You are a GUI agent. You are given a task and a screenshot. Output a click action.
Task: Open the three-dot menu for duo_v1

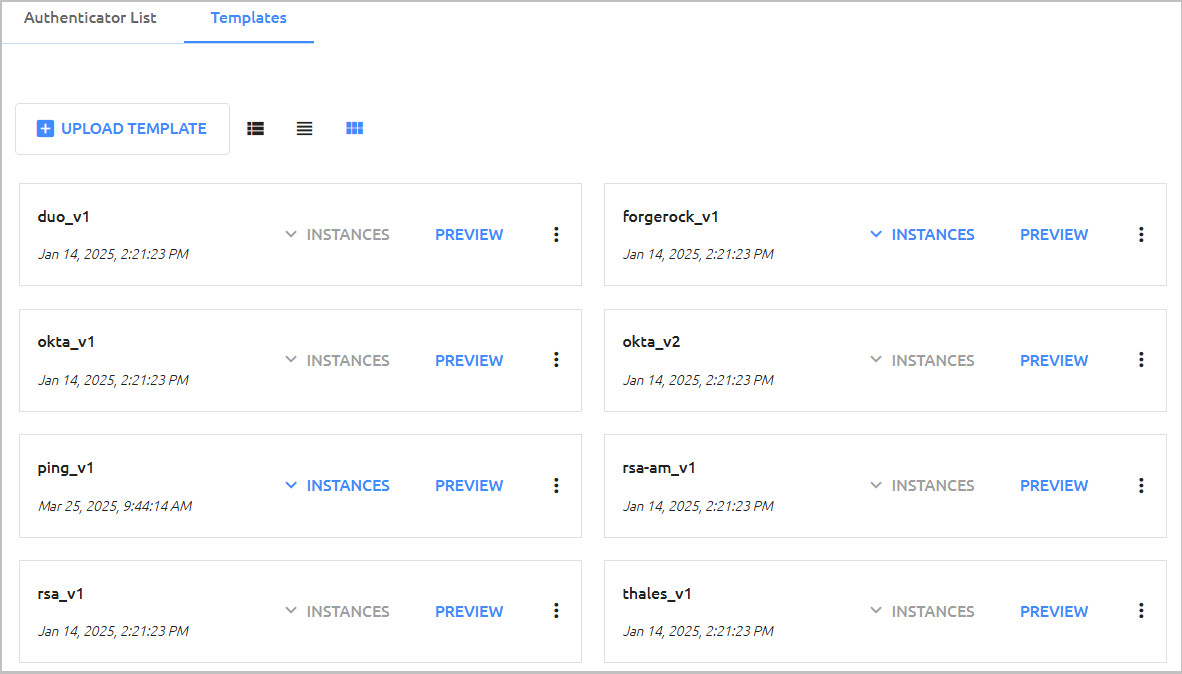click(556, 234)
